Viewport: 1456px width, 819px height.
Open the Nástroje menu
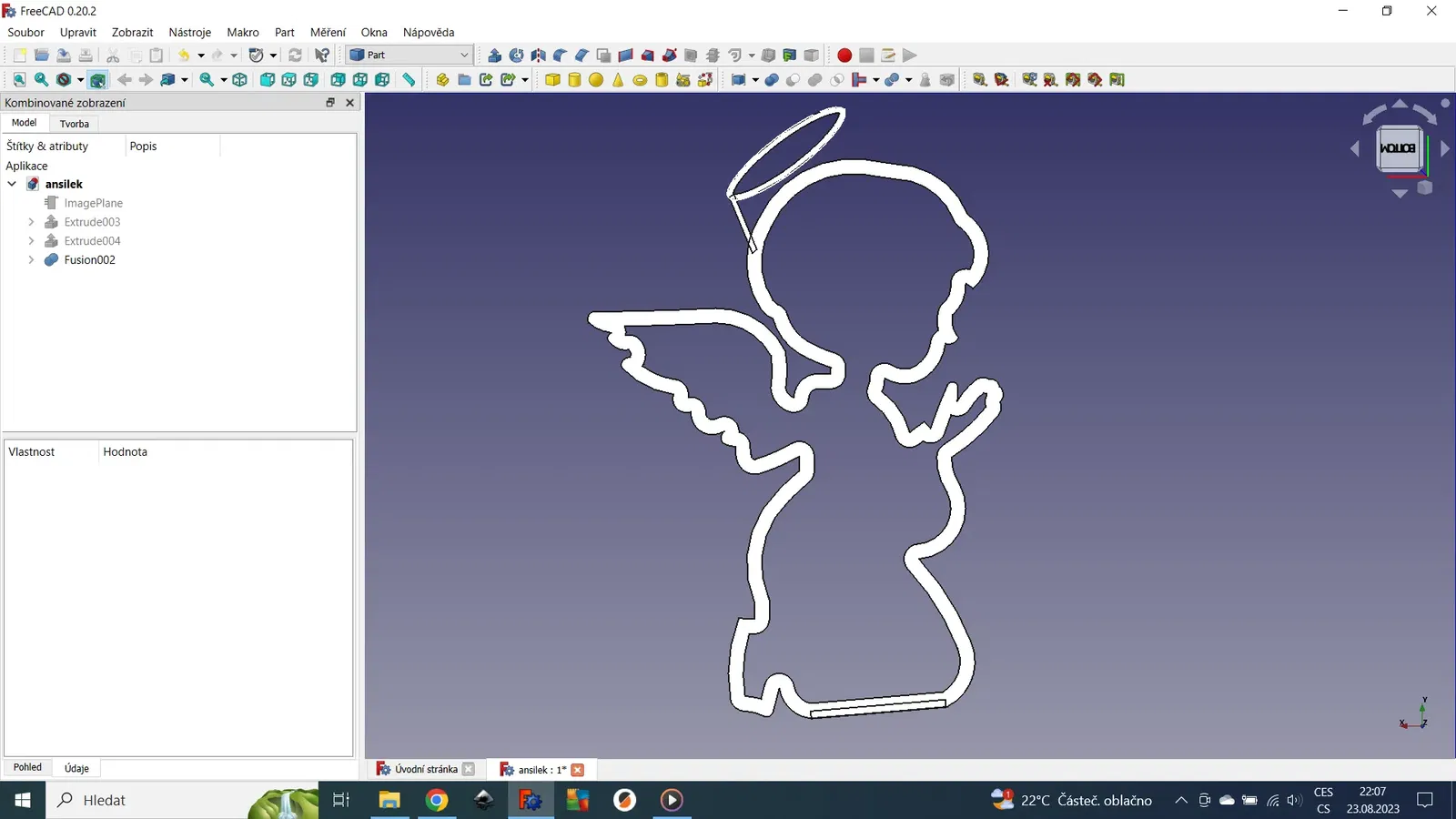189,32
